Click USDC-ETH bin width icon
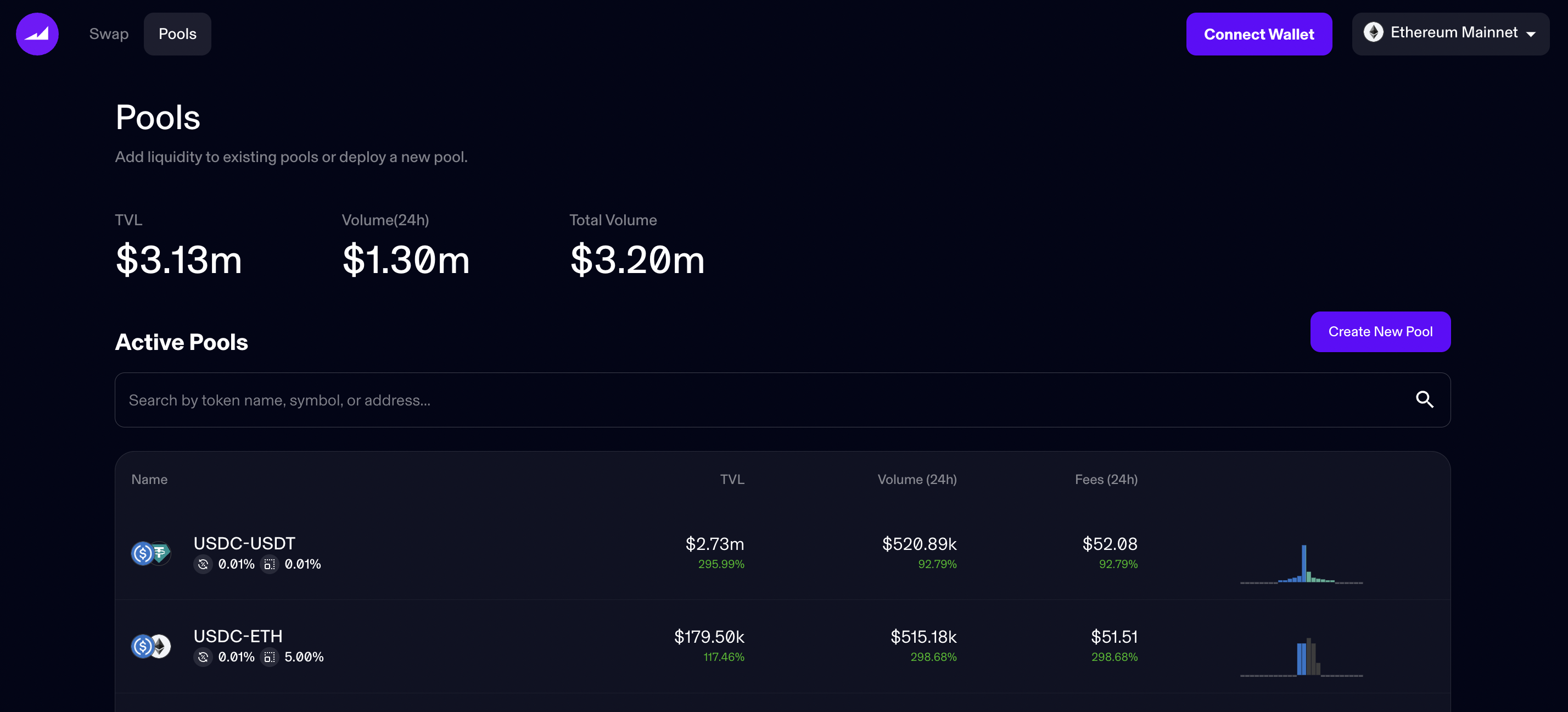1568x712 pixels. pos(269,657)
